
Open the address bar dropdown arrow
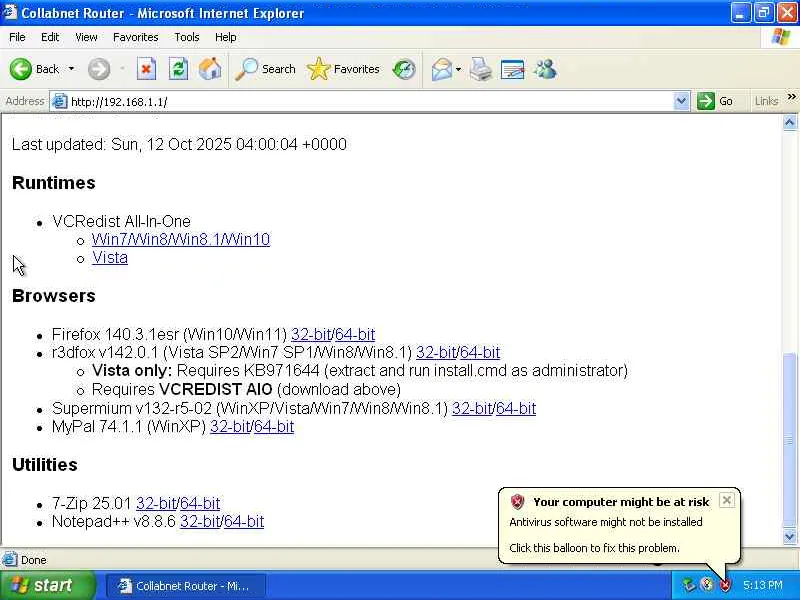click(681, 101)
